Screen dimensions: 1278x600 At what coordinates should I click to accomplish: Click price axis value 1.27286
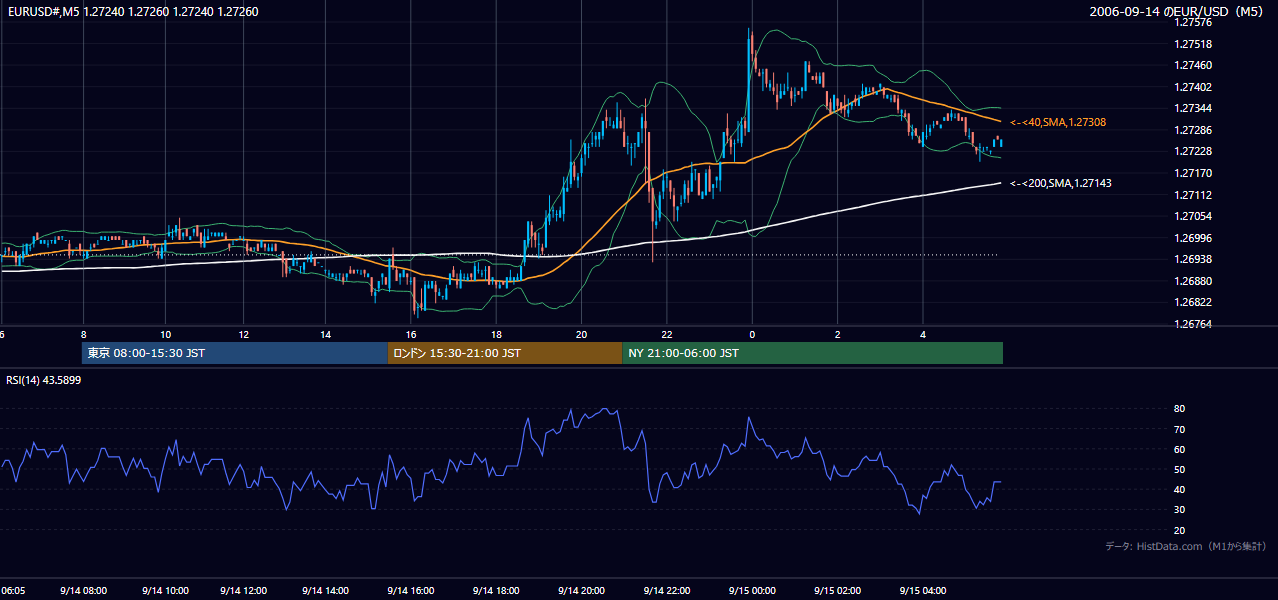pos(1193,130)
